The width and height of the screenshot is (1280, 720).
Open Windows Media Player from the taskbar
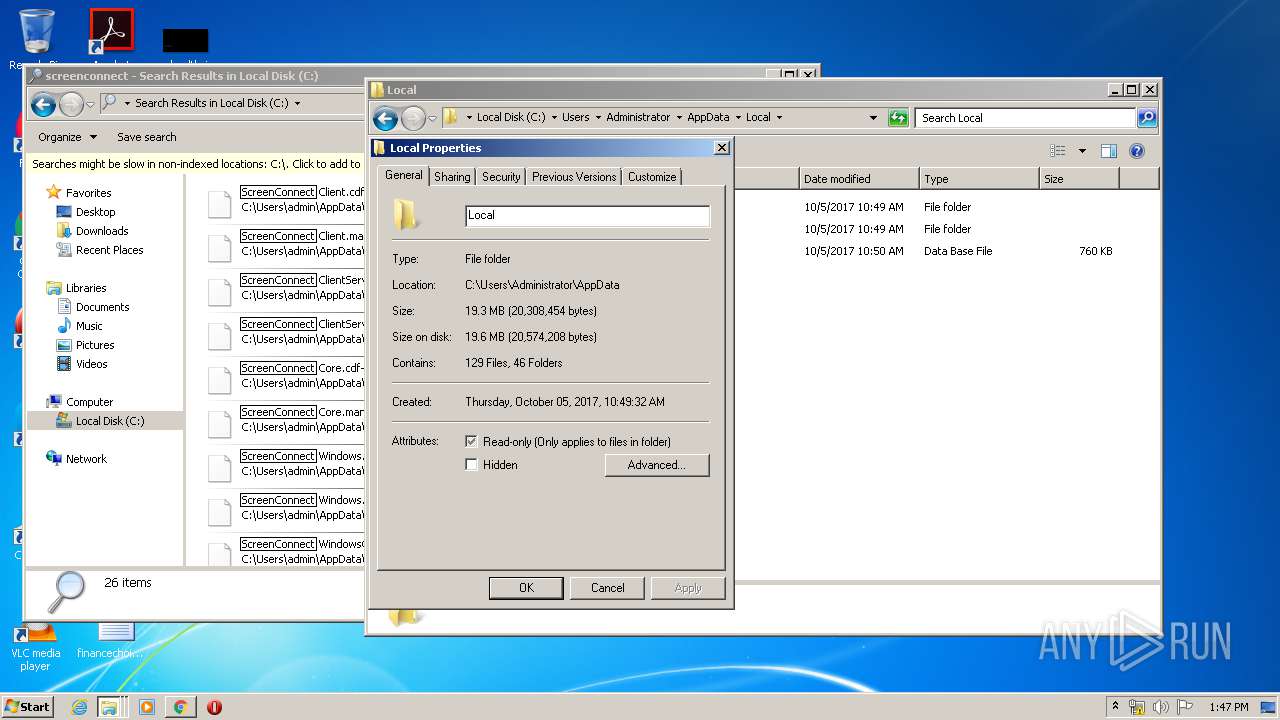tap(147, 707)
